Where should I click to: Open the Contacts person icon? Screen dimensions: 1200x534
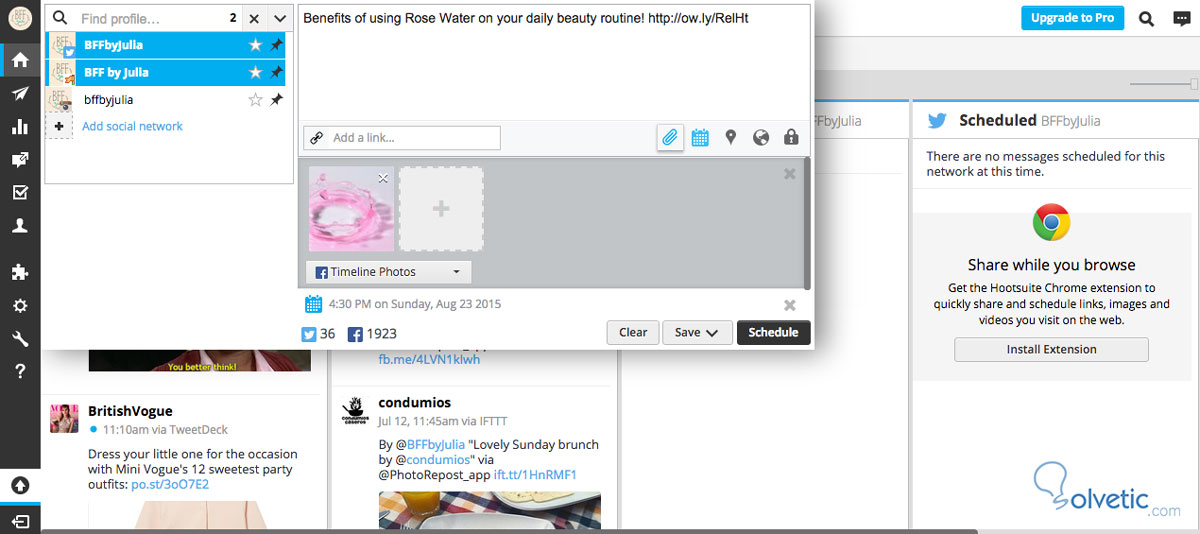tap(20, 226)
